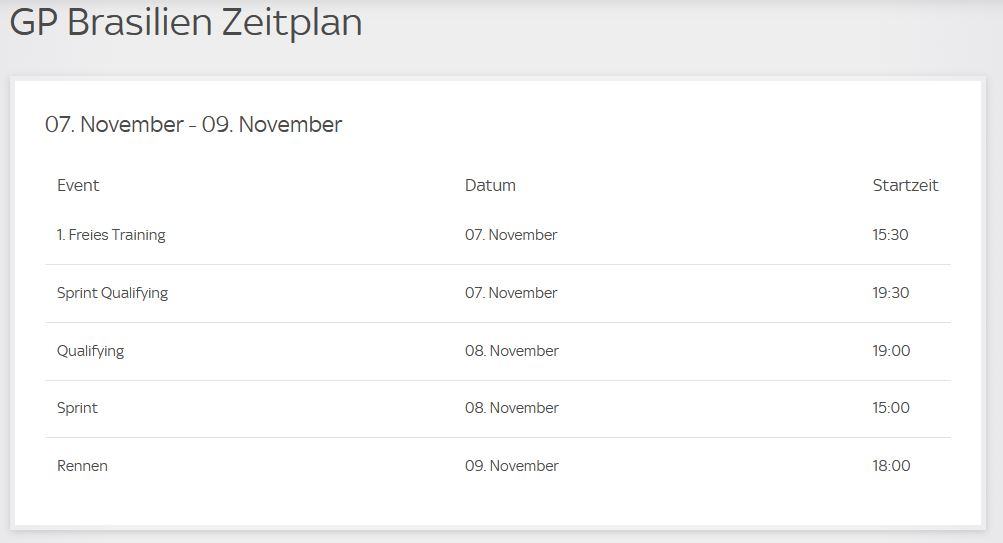Click the 15:00 Sprint start time

click(890, 408)
